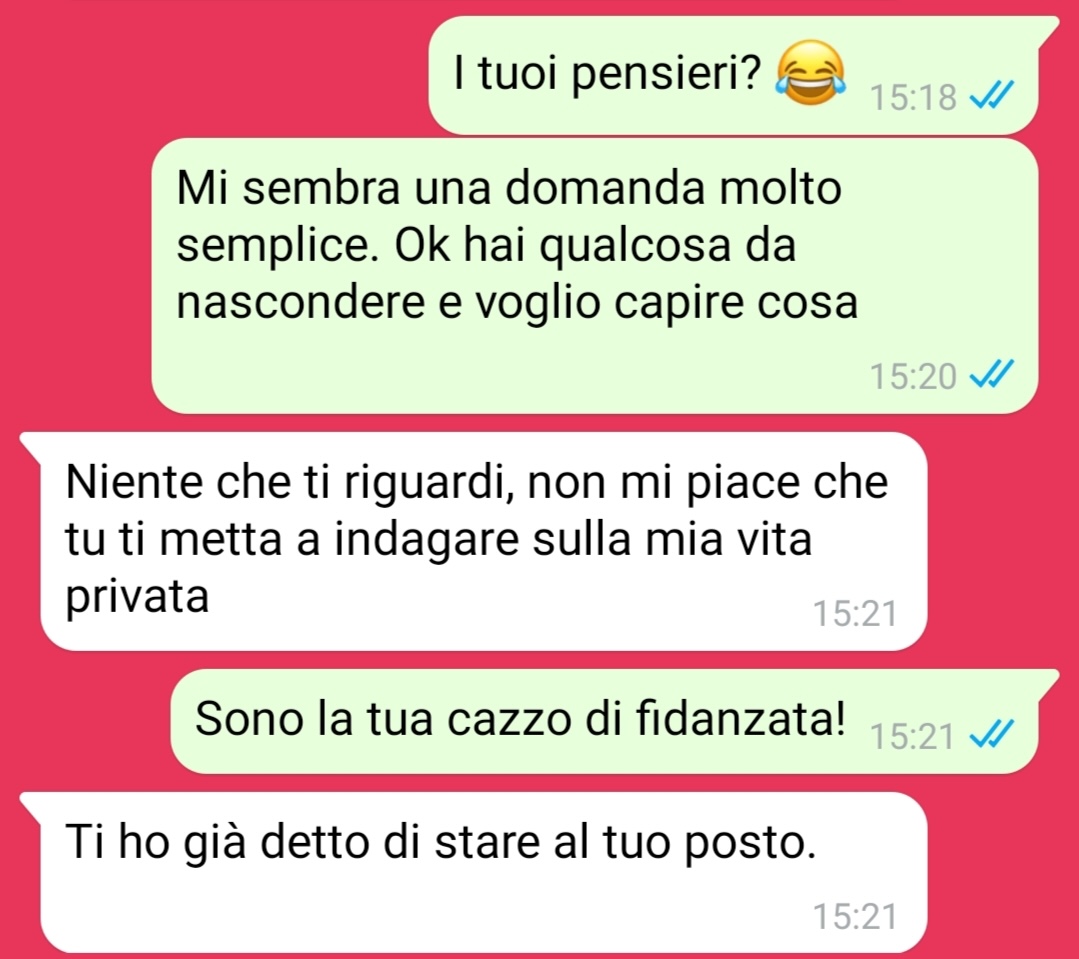The image size is (1079, 959).
Task: Click blue double-check ticks beside 15:18
Action: [x=991, y=96]
